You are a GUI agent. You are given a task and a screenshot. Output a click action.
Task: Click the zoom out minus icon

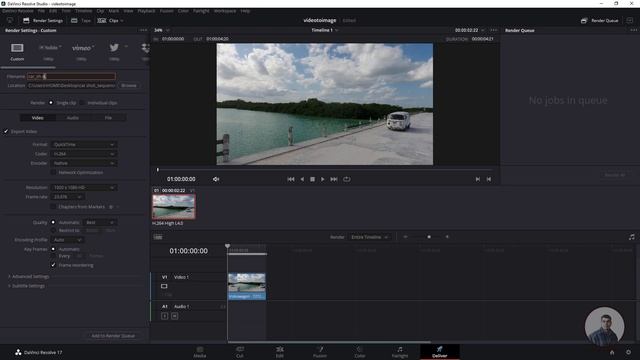[405, 237]
